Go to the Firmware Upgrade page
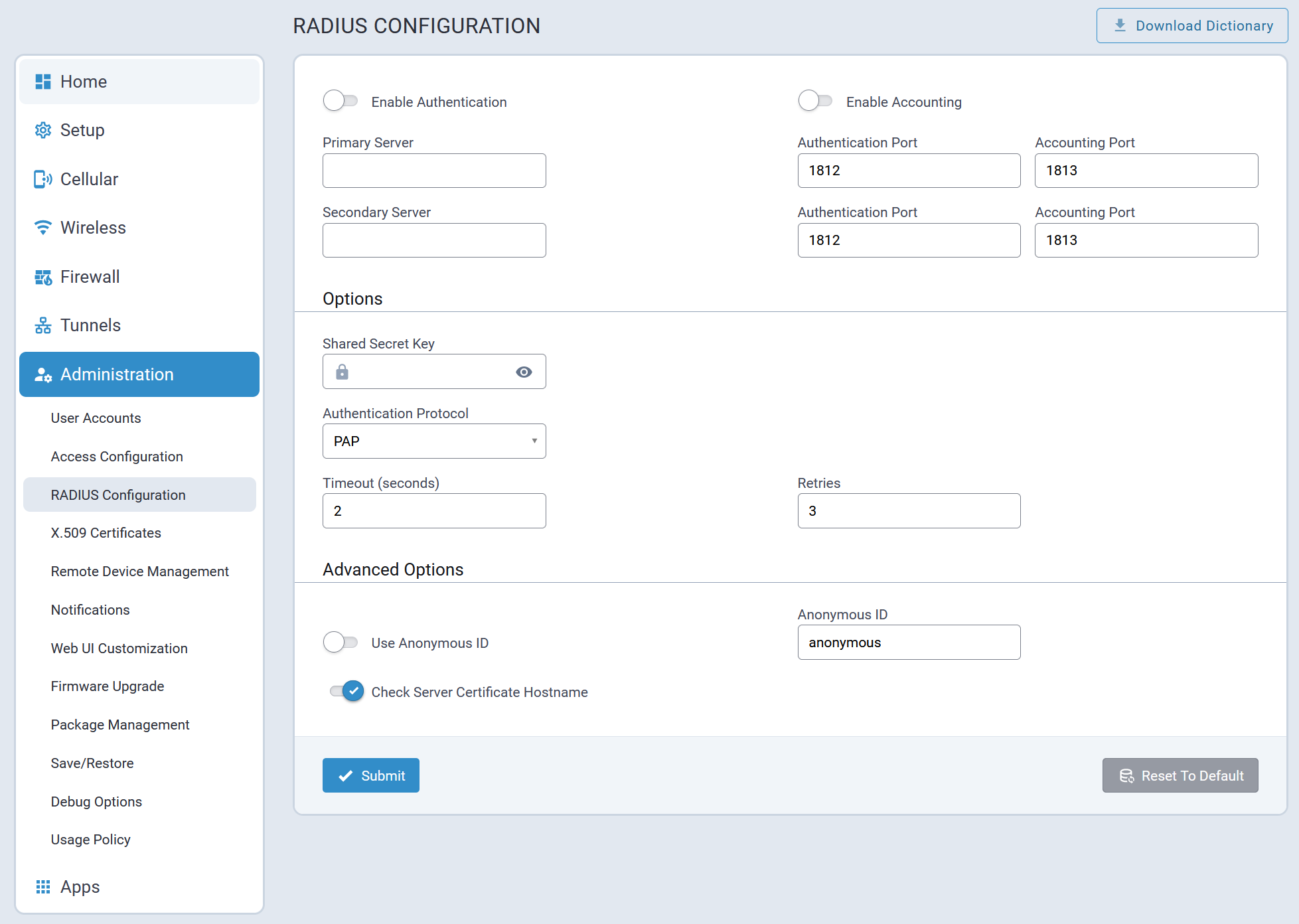The height and width of the screenshot is (924, 1299). click(x=108, y=686)
